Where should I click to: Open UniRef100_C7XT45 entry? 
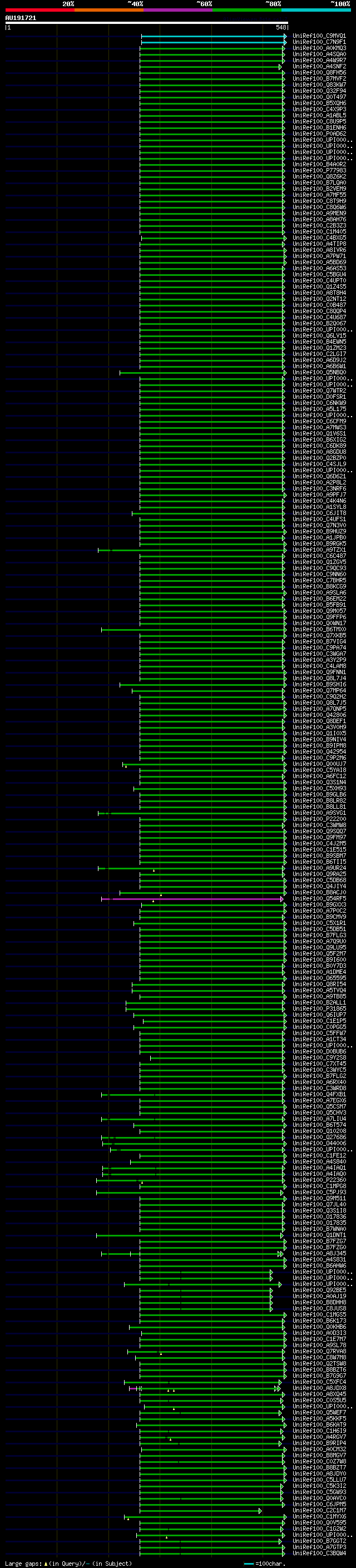[x=319, y=1064]
